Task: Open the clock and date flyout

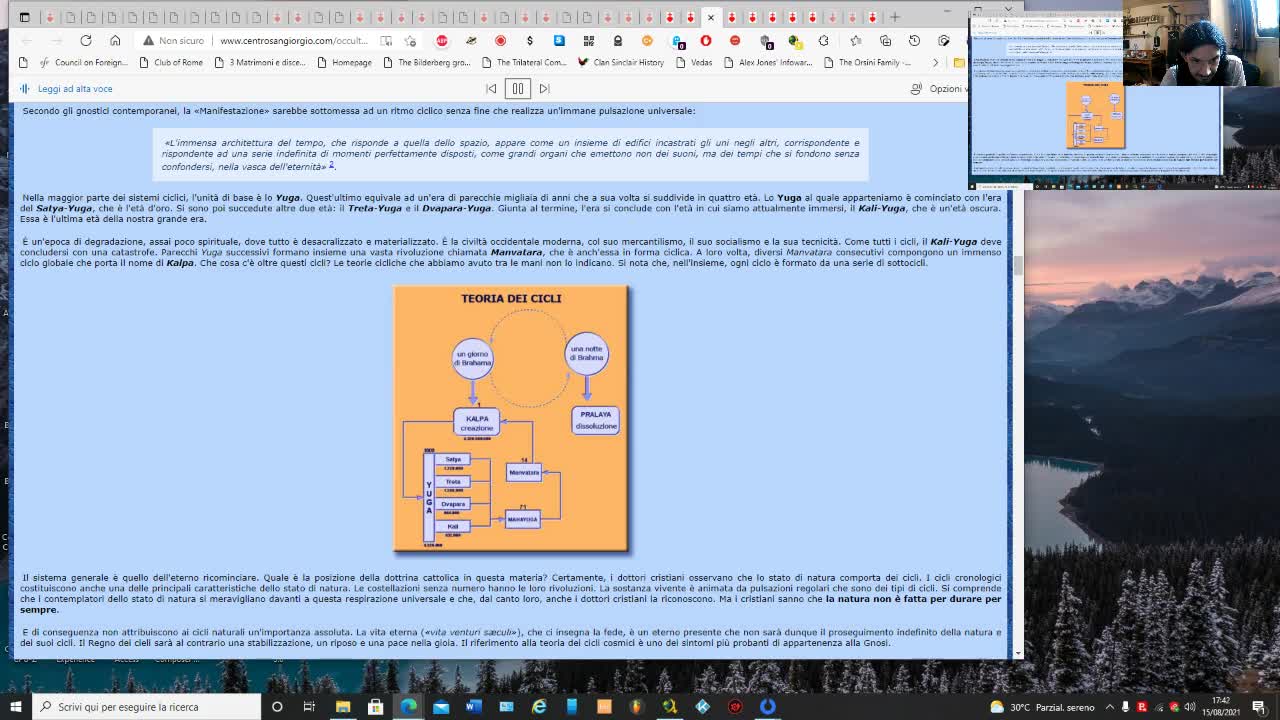Action: pos(1221,706)
